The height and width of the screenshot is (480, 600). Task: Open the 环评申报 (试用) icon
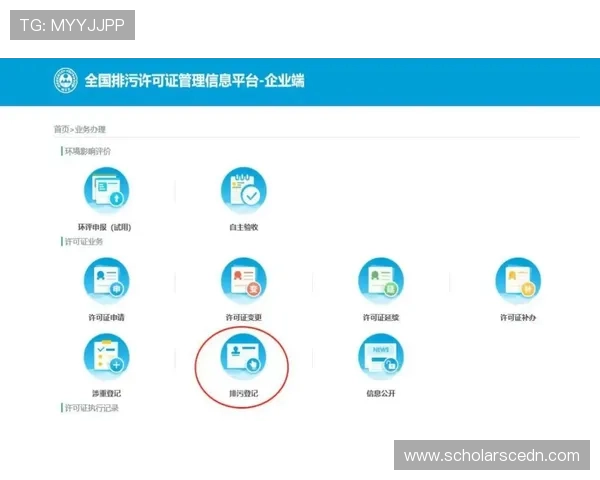pyautogui.click(x=107, y=190)
